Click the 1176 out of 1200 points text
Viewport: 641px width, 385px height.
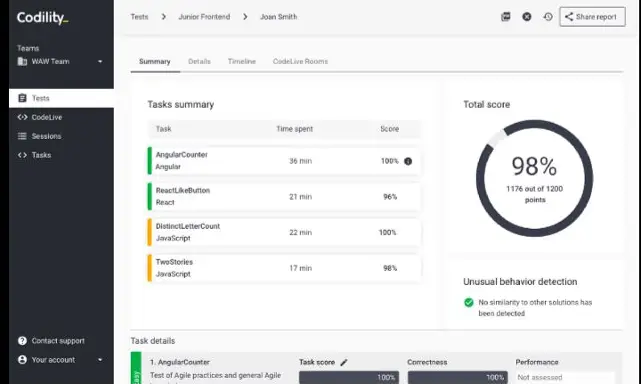pyautogui.click(x=535, y=194)
